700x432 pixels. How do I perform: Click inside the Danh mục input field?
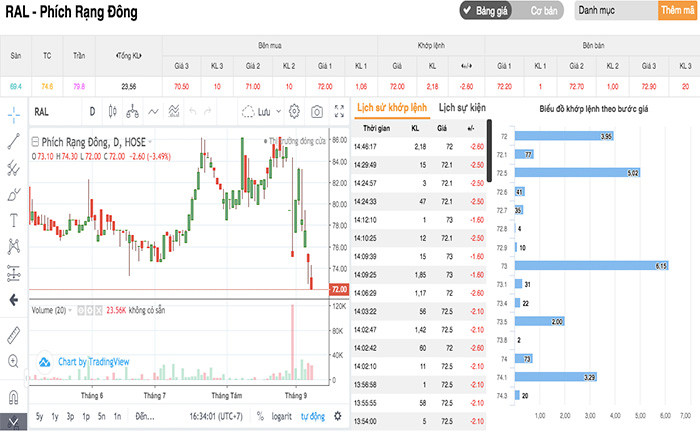[615, 11]
